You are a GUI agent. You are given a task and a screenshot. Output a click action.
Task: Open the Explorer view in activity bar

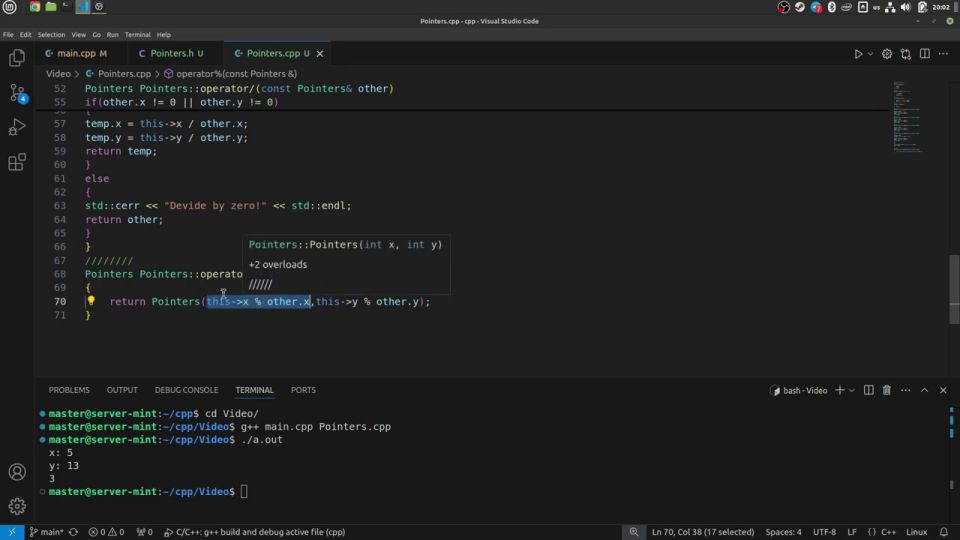pyautogui.click(x=17, y=58)
